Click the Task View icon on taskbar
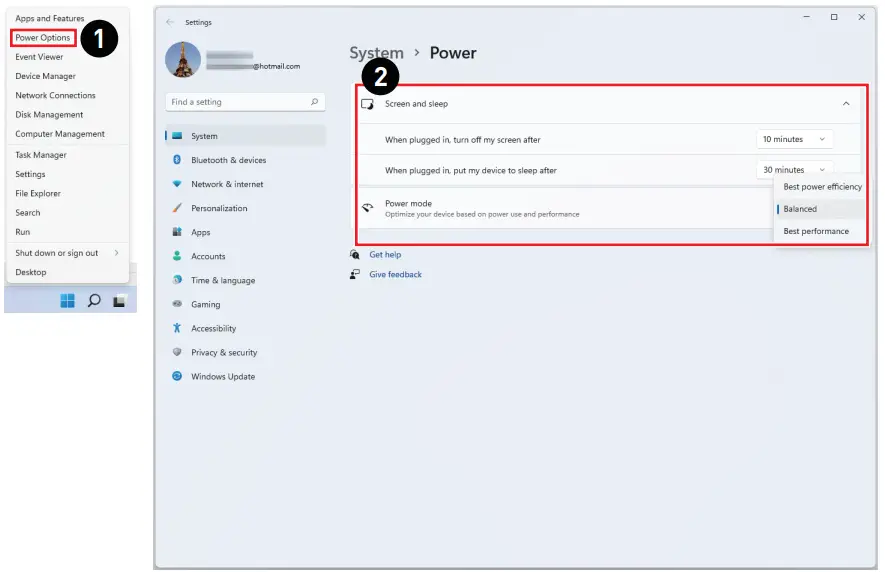This screenshot has width=885, height=572. pos(119,301)
